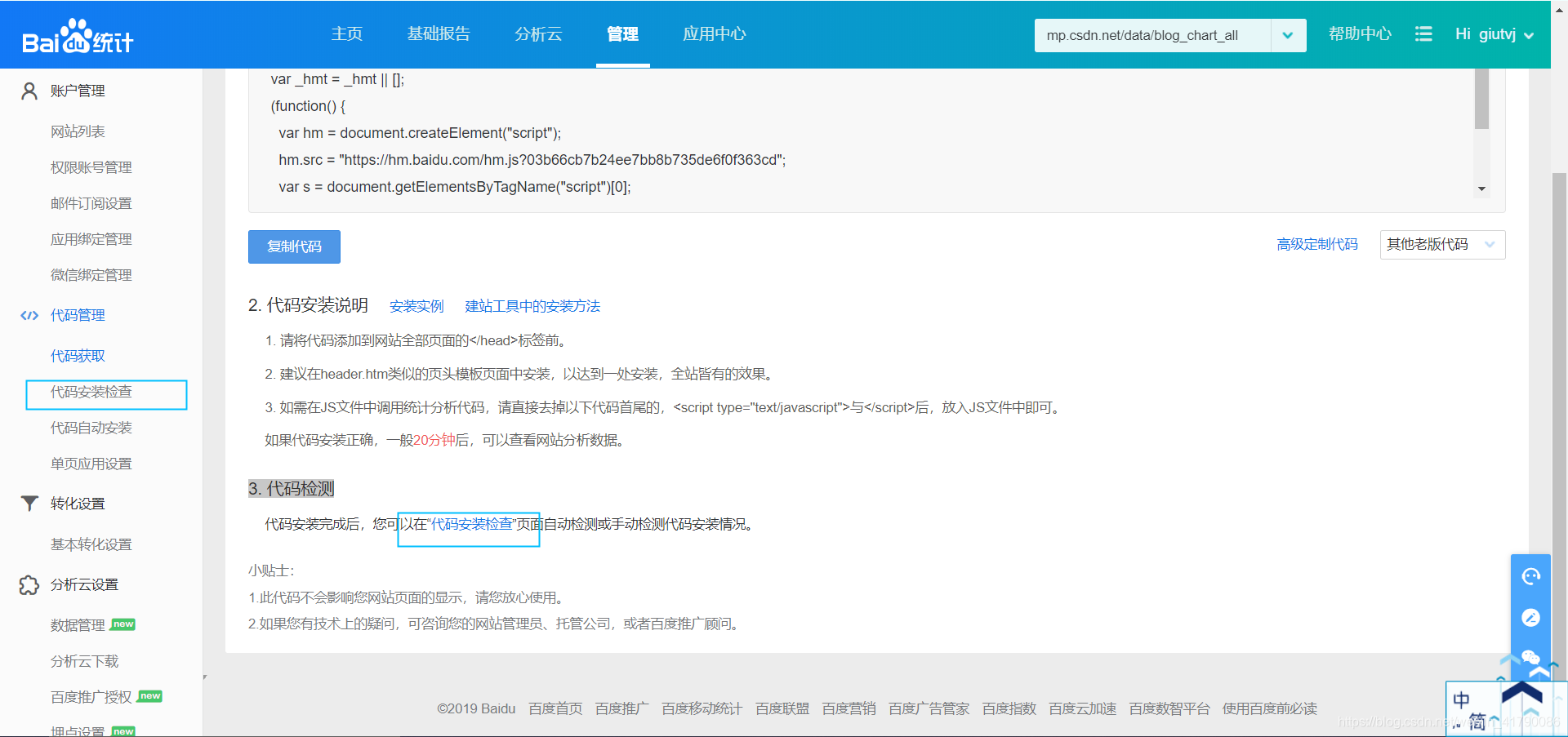
Task: Open footer link 百度推广
Action: (622, 708)
